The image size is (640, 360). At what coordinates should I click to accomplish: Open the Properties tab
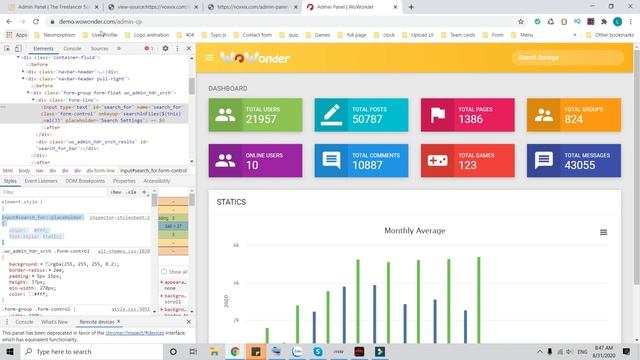point(124,181)
